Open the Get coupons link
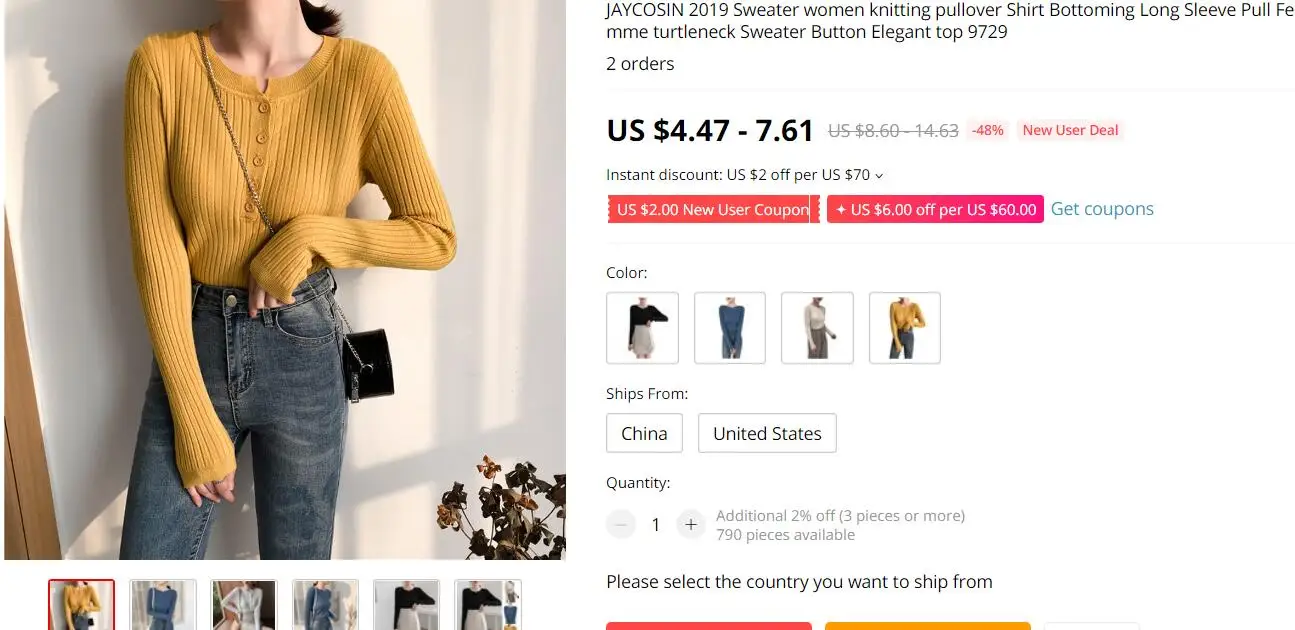 [1102, 209]
